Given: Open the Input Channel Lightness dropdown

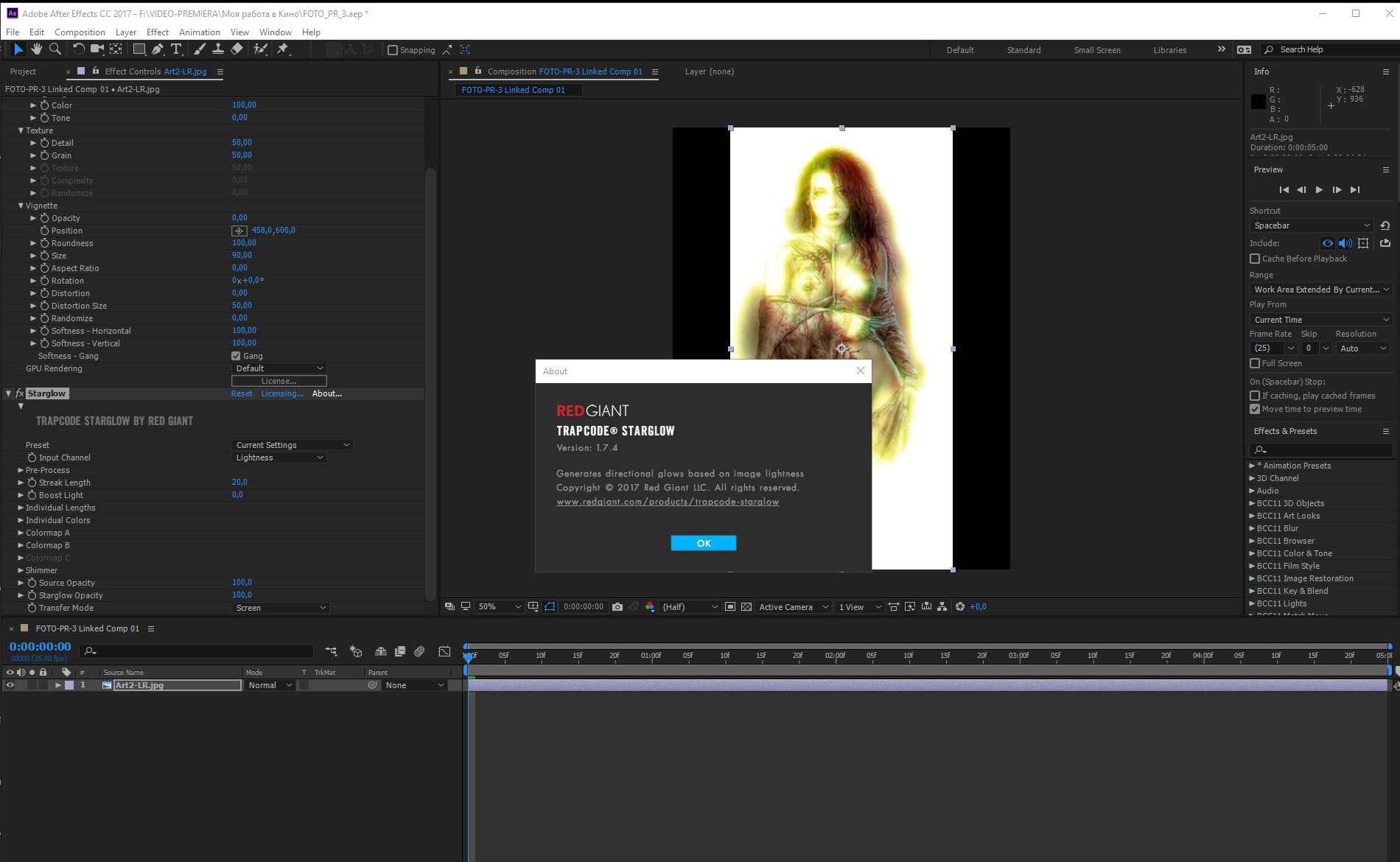Looking at the screenshot, I should 279,458.
